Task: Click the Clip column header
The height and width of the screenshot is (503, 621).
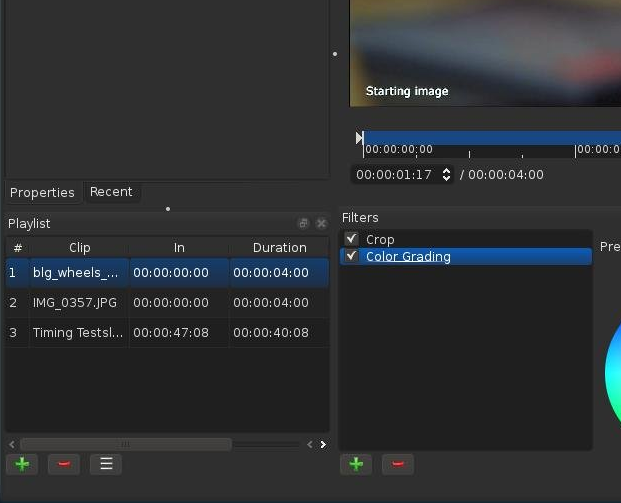Action: pyautogui.click(x=80, y=248)
